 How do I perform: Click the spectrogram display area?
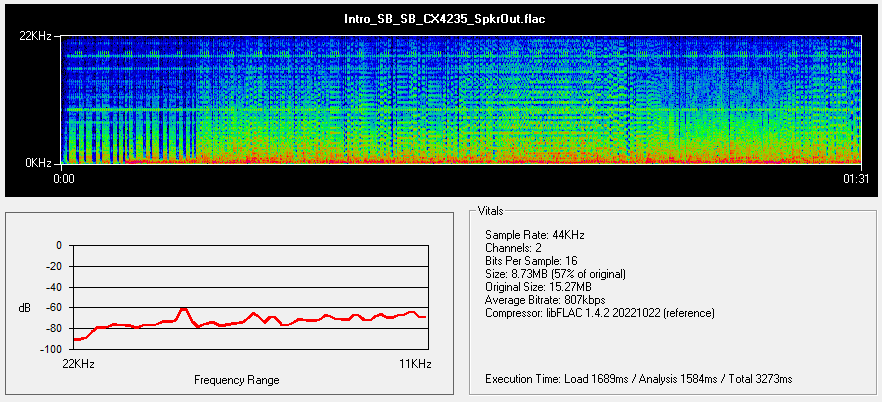[460, 100]
